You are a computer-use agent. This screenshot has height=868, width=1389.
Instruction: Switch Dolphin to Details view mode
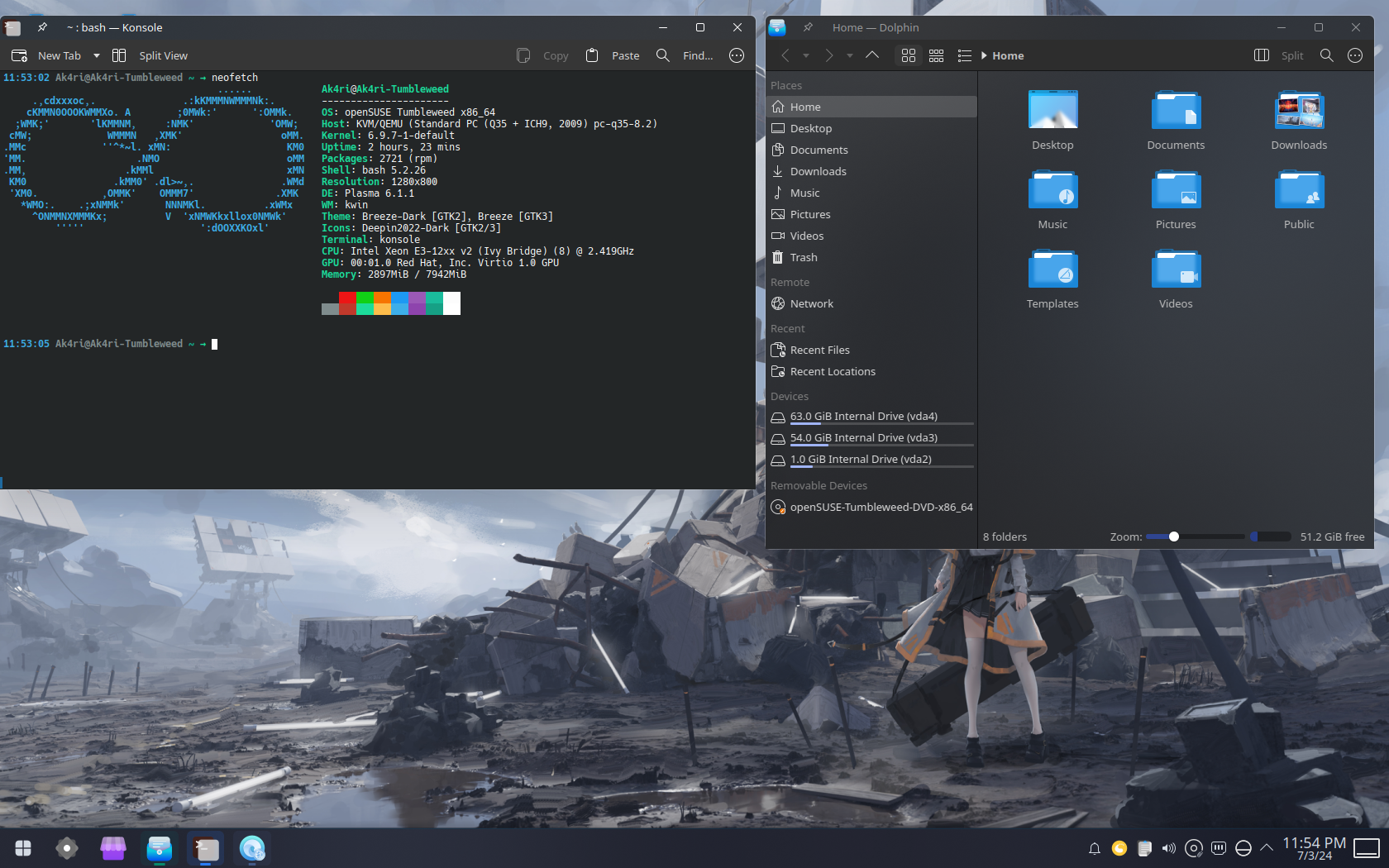[x=964, y=55]
